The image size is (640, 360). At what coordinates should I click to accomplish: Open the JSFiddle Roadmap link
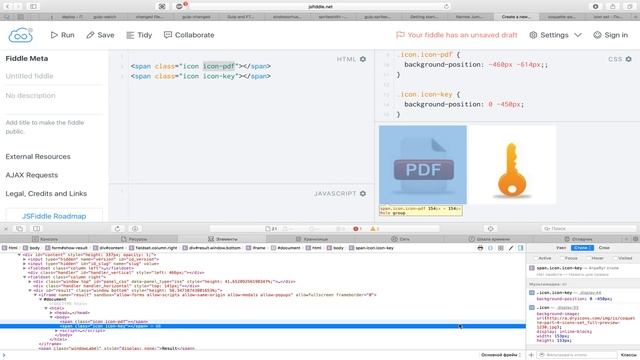pos(54,216)
